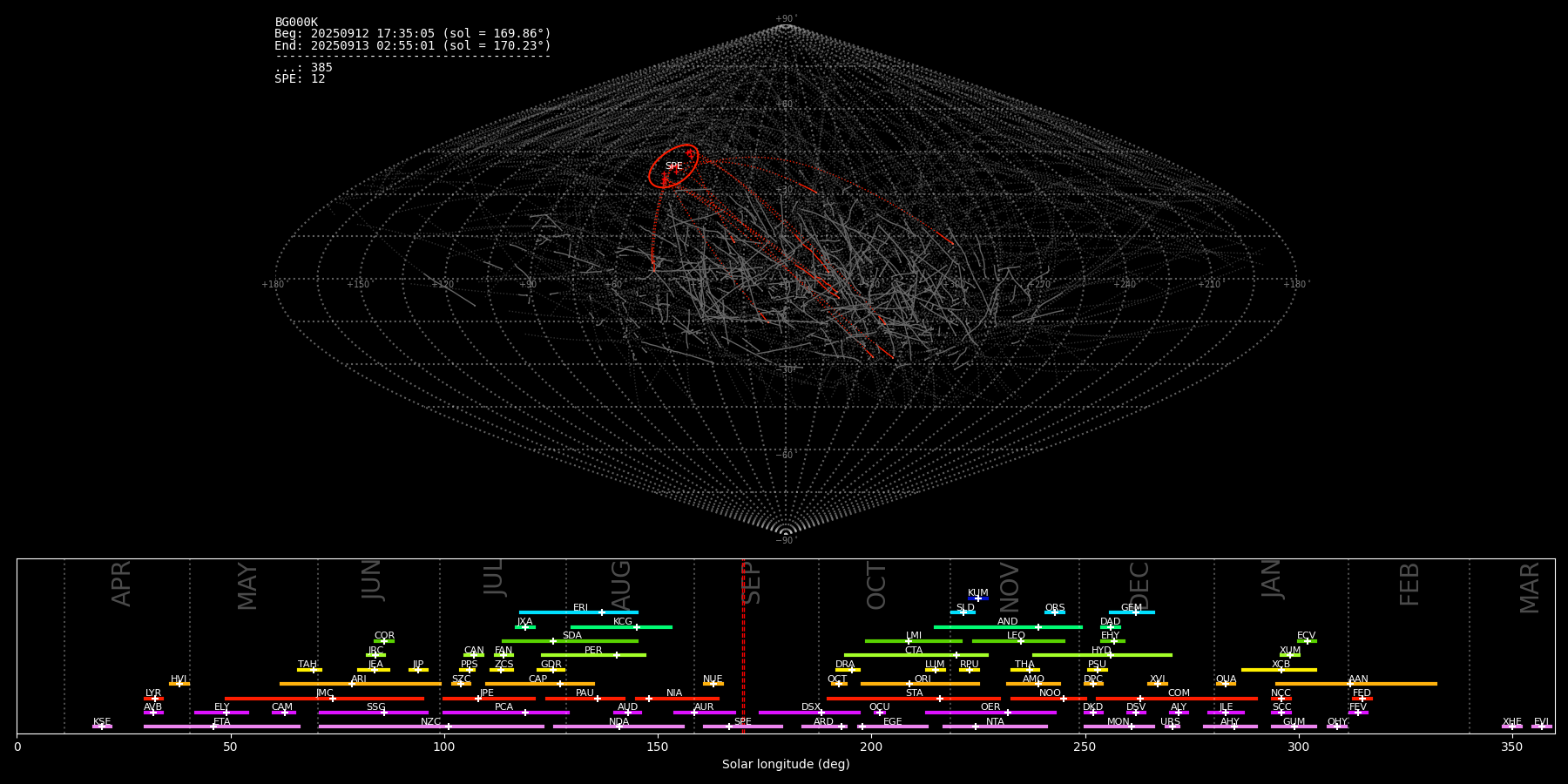1568x784 pixels.
Task: Click the APR month label
Action: pos(121,584)
